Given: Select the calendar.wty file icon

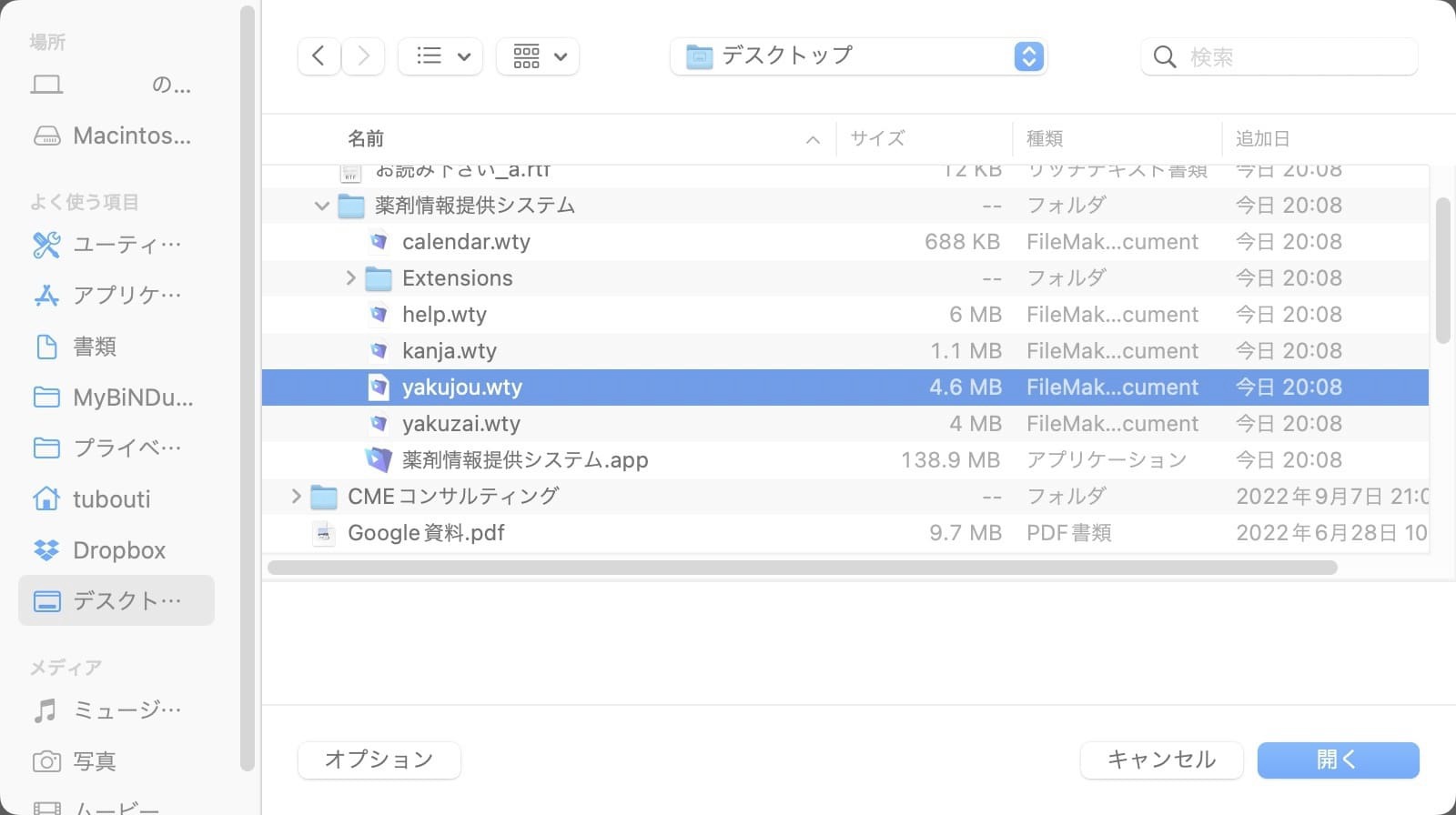Looking at the screenshot, I should [x=379, y=242].
